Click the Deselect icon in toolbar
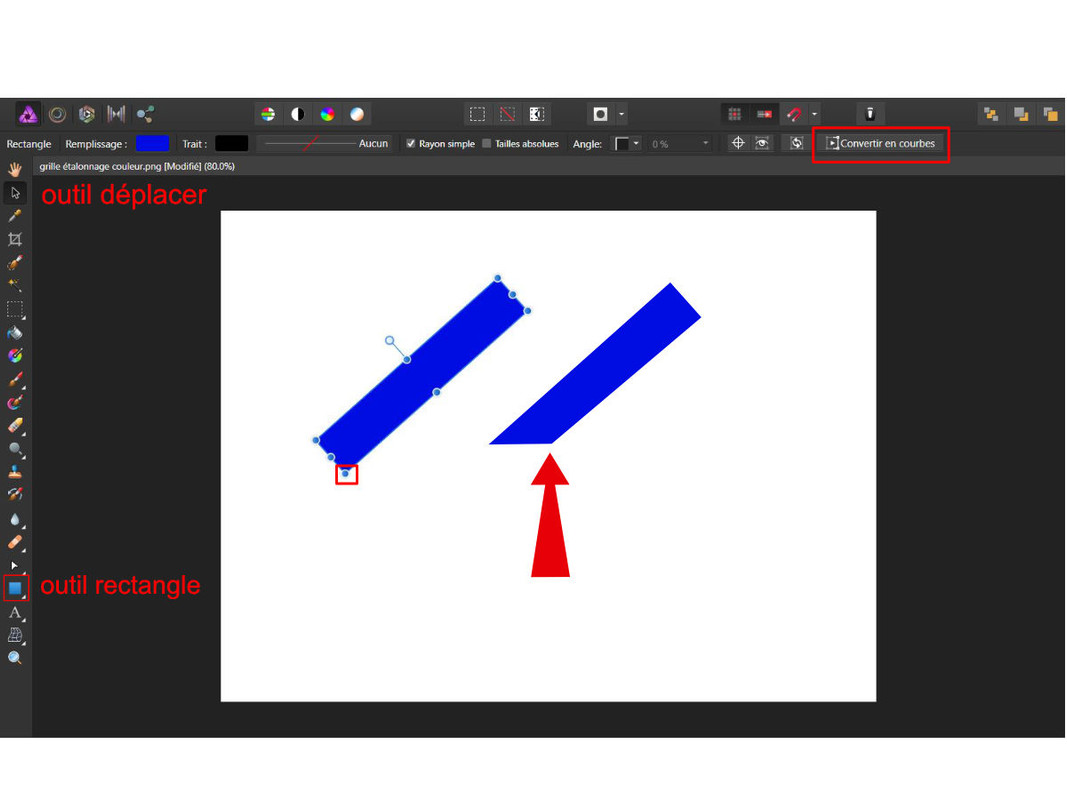Screen dimensions: 1067x800 click(x=508, y=114)
